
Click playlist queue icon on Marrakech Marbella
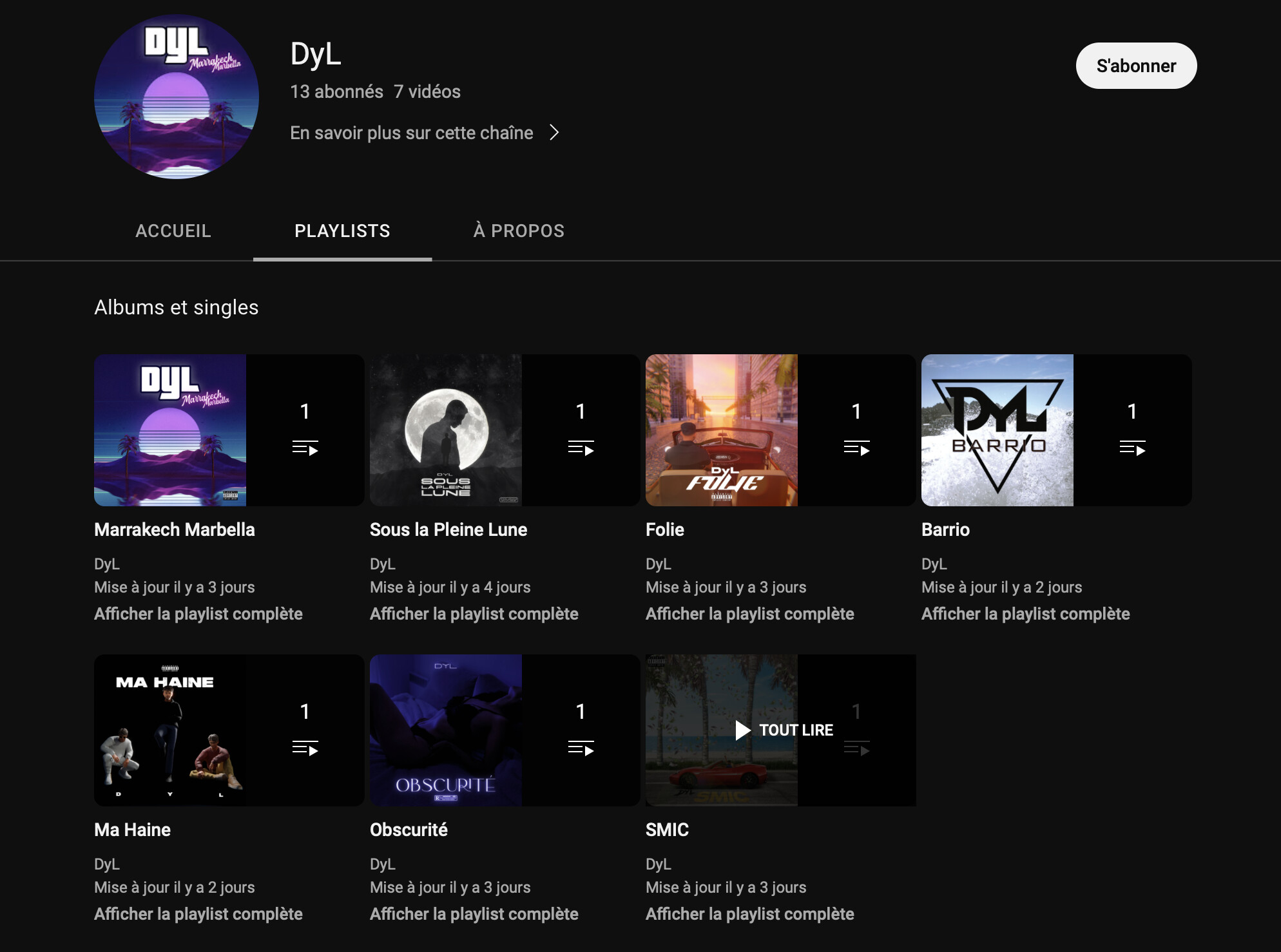tap(305, 448)
